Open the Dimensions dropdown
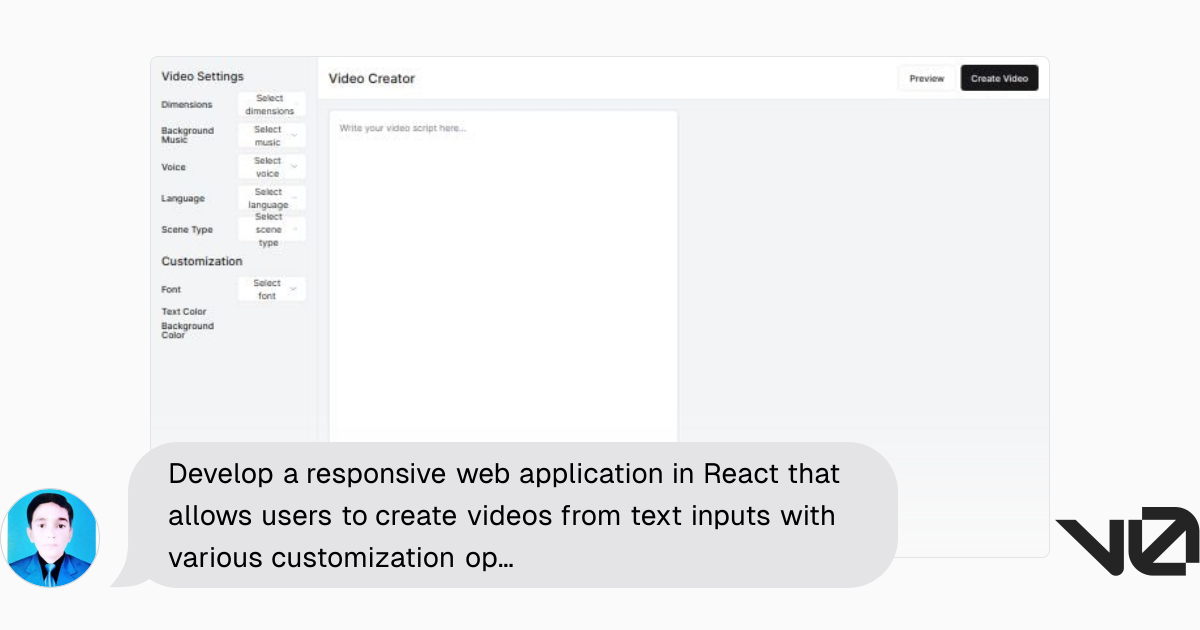Viewport: 1200px width, 630px height. [x=272, y=104]
